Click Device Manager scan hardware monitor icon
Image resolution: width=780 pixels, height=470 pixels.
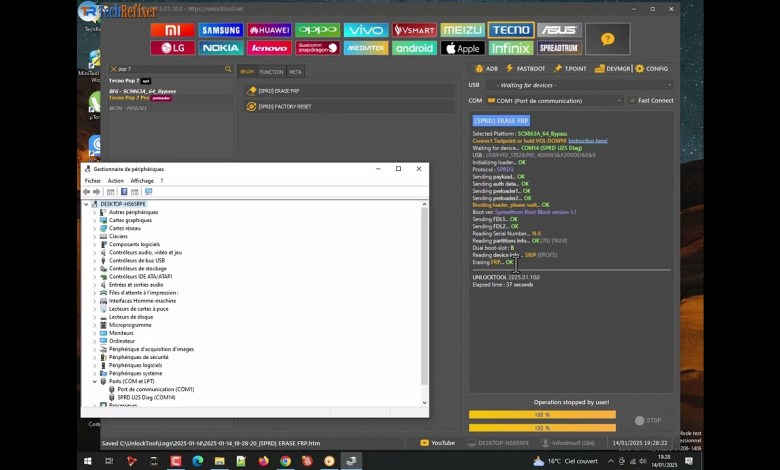point(148,192)
